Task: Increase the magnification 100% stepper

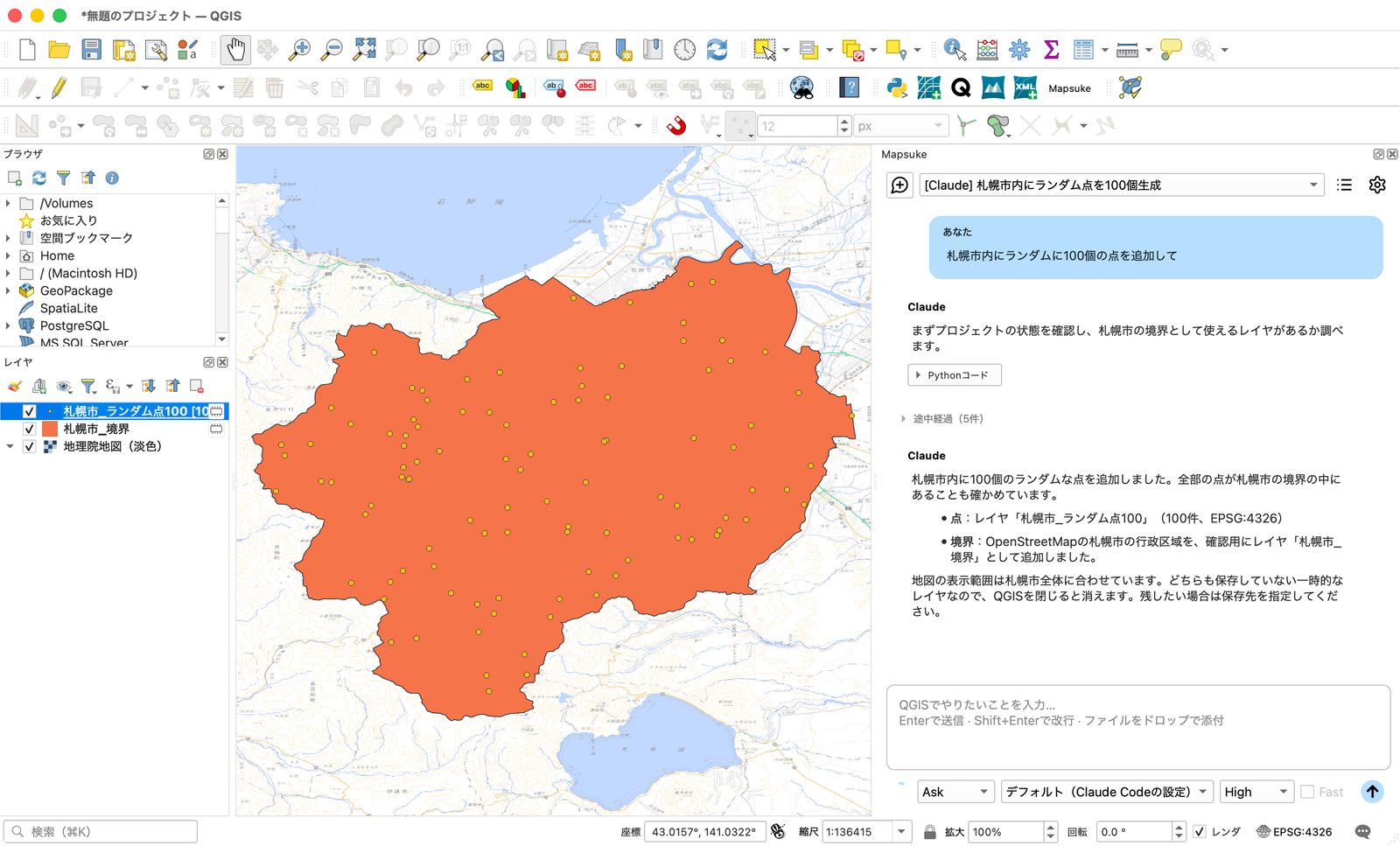Action: (1051, 827)
